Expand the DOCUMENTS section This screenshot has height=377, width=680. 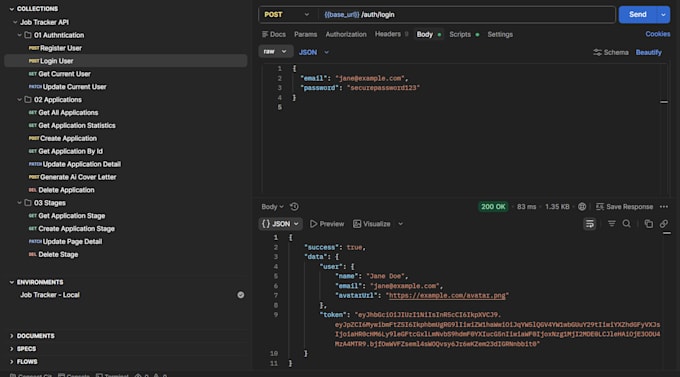tap(12, 336)
